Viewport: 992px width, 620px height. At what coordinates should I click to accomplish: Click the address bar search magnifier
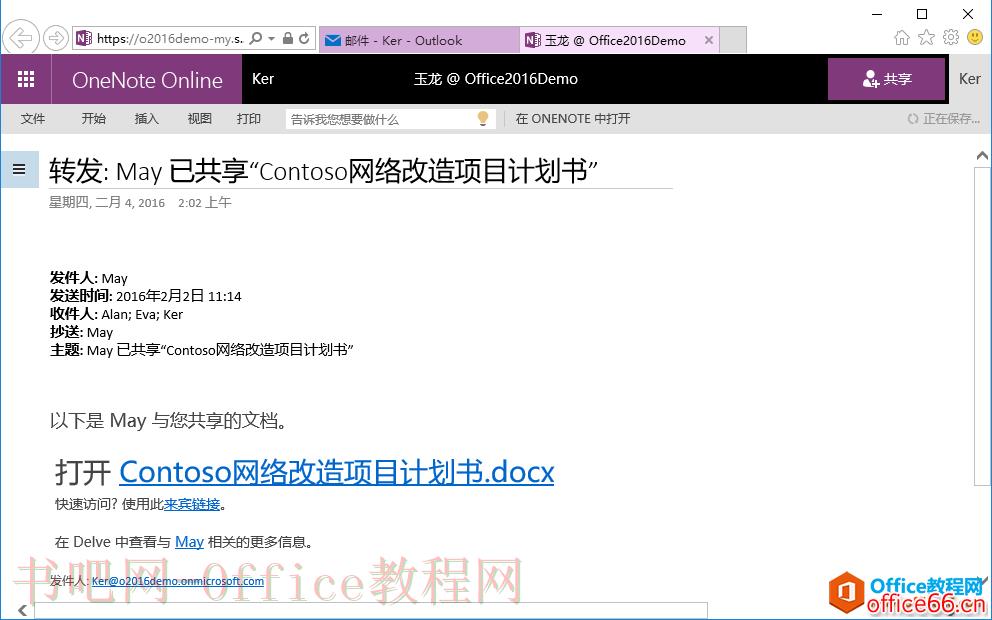256,39
